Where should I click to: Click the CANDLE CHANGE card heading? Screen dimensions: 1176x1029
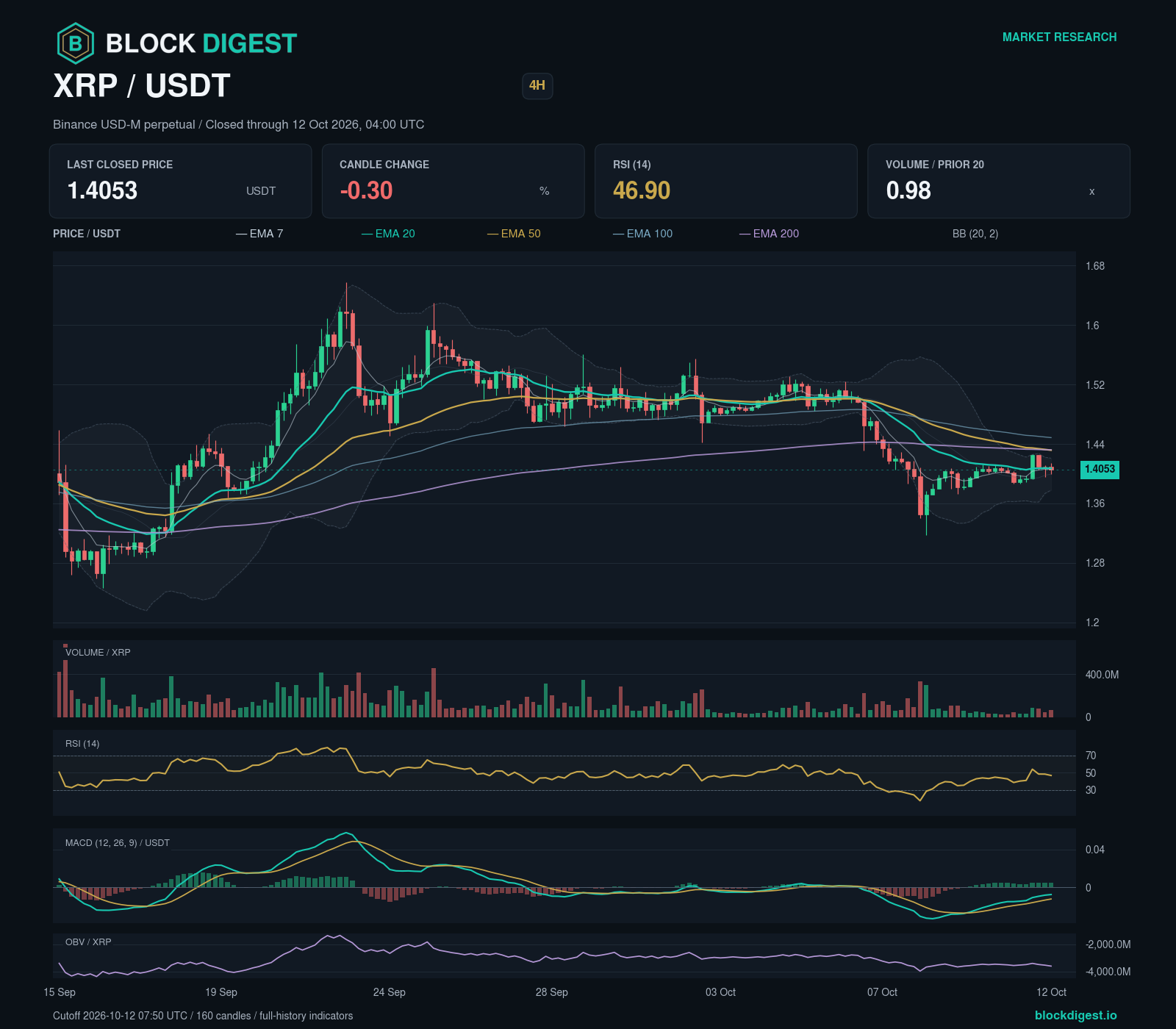click(384, 165)
